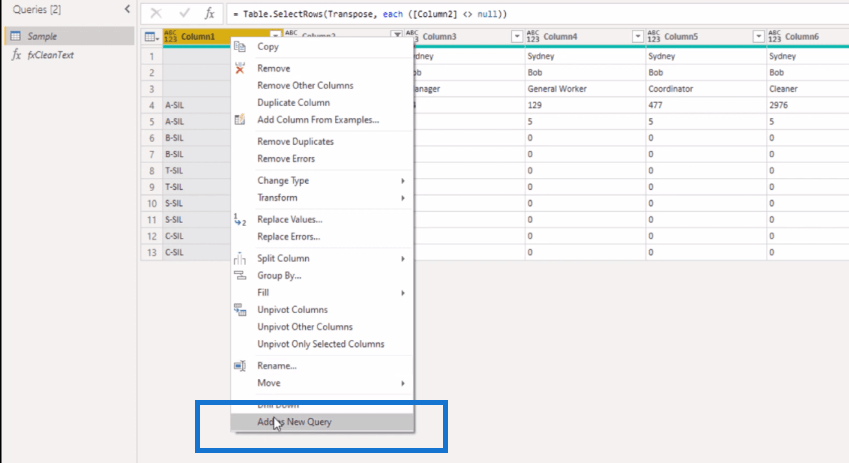Select the fxCleanText query
Image resolution: width=849 pixels, height=463 pixels.
pos(50,55)
